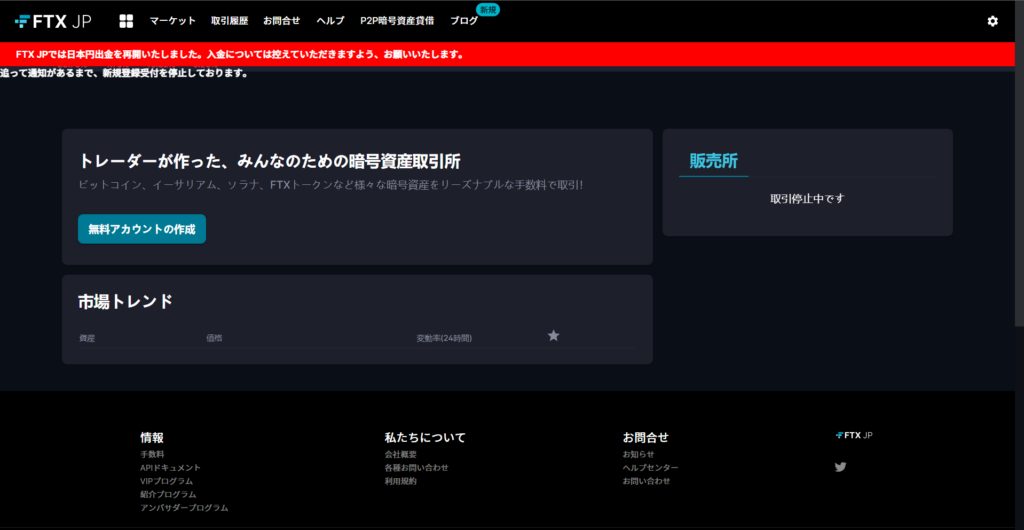Open the マーケット menu item
1024x530 pixels.
(172, 21)
